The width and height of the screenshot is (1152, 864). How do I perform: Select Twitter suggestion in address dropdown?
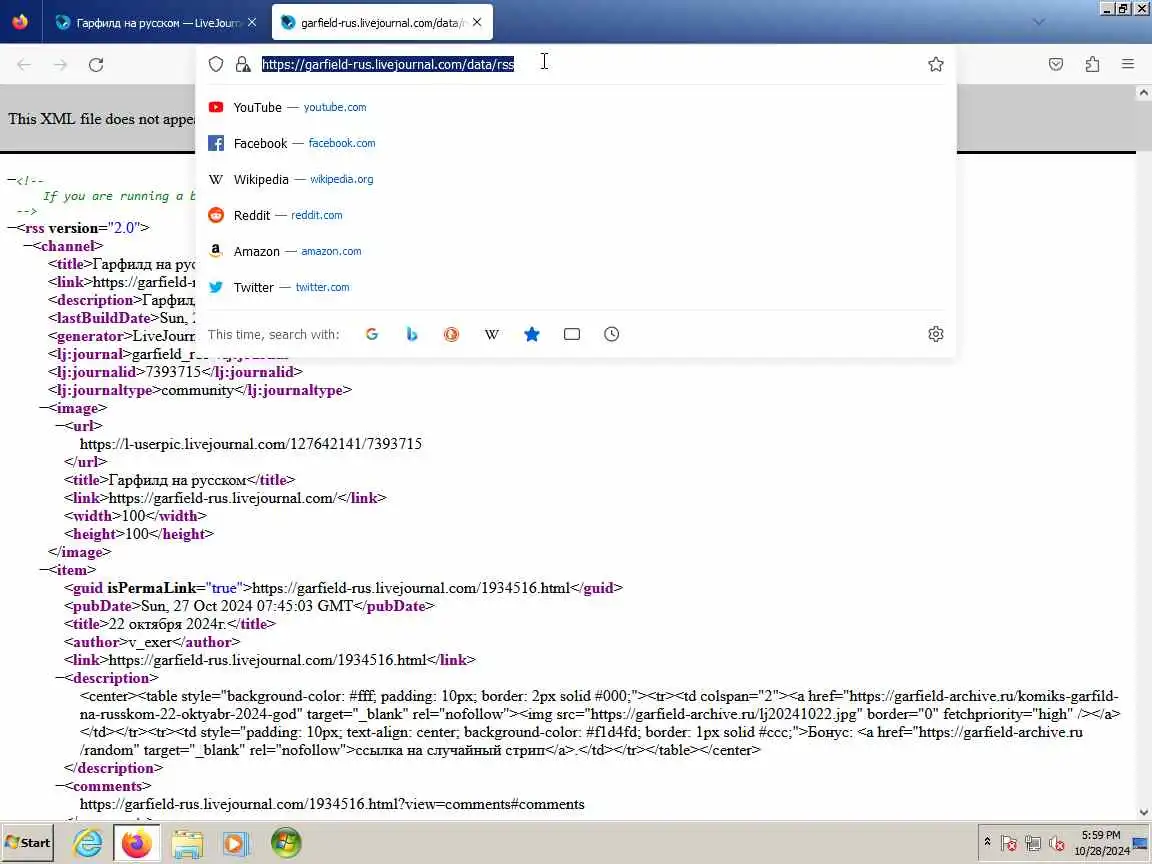(576, 287)
